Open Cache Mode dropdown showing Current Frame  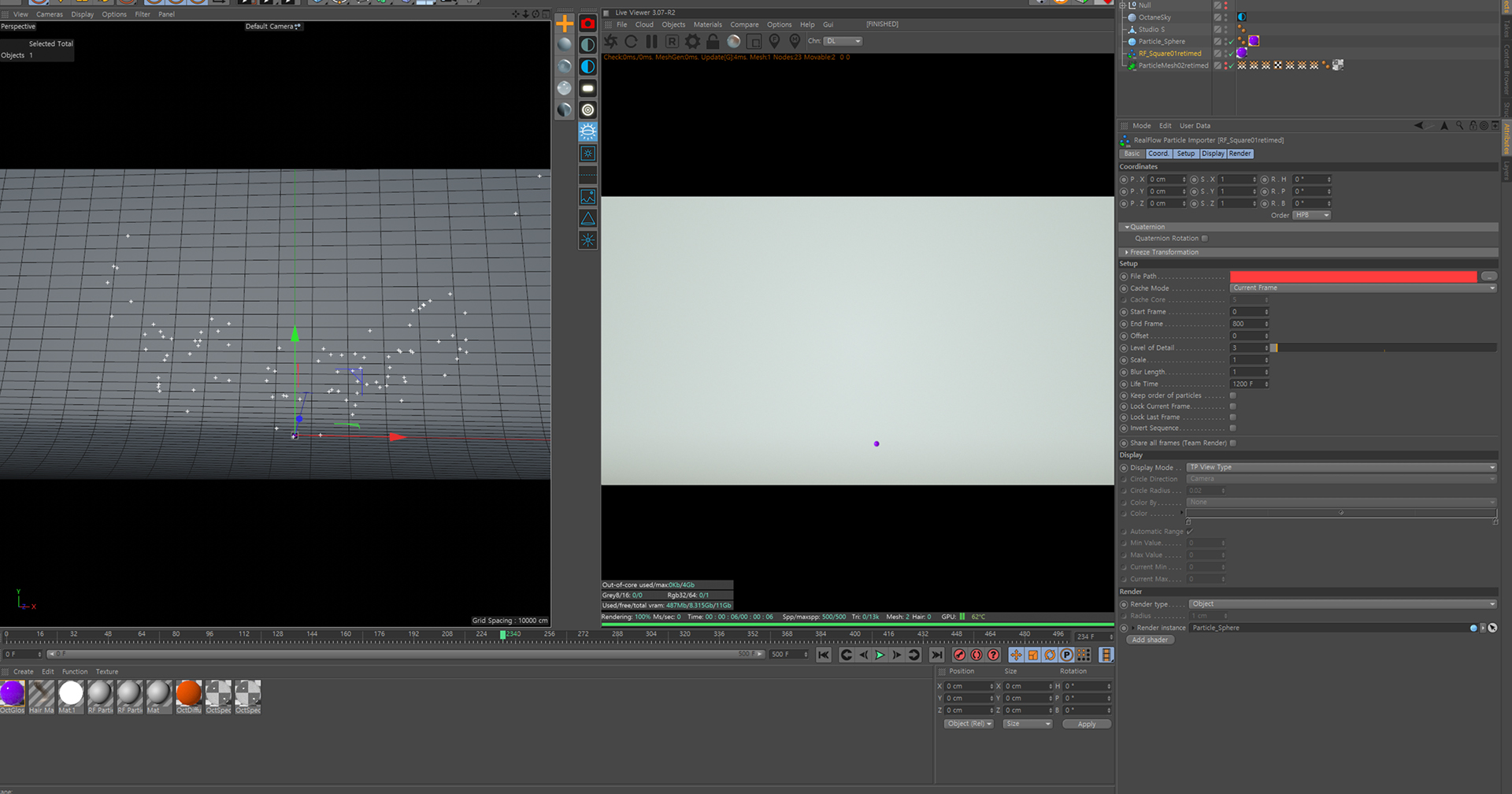1363,288
